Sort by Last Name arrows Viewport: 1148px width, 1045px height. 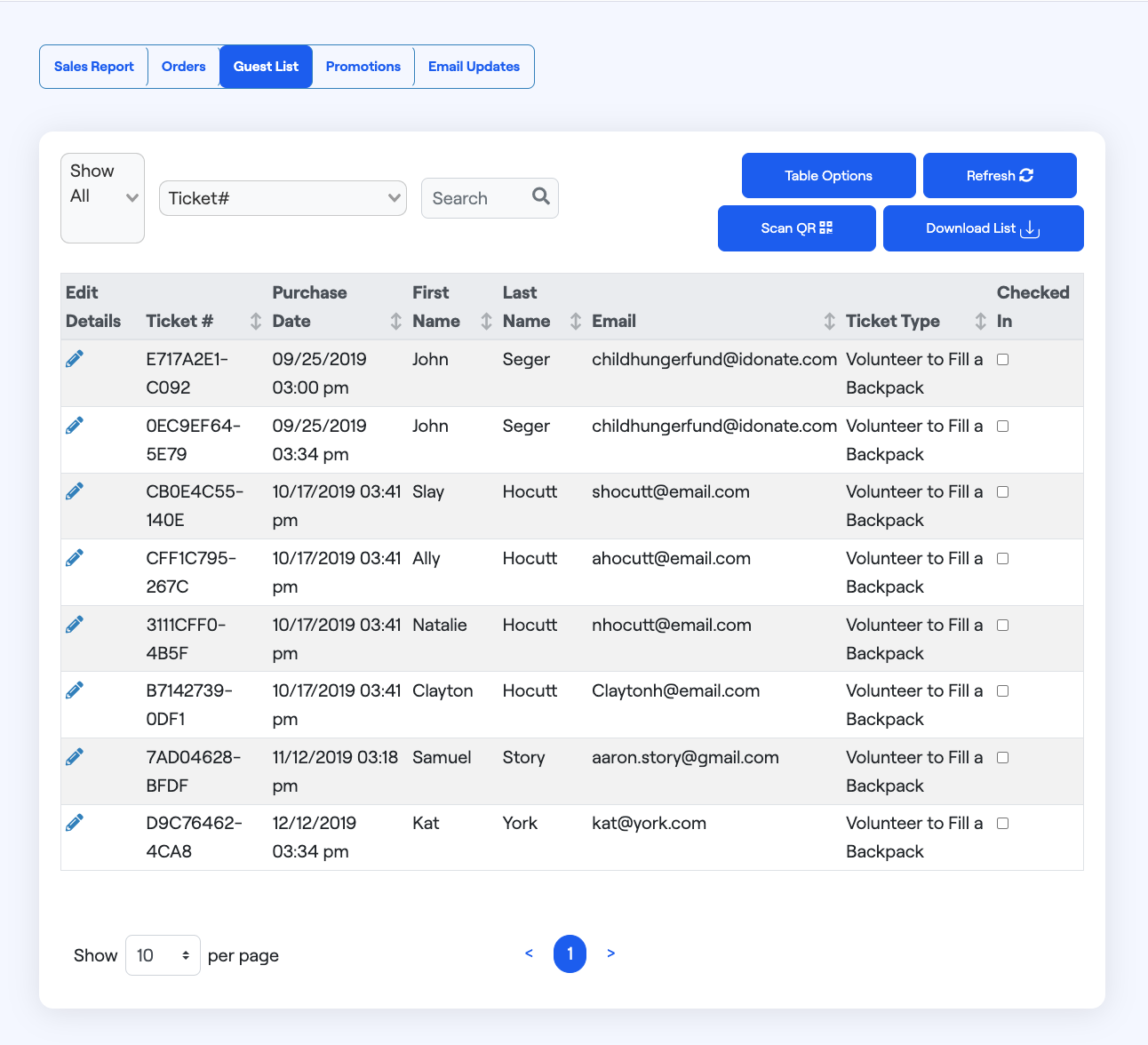pos(576,321)
